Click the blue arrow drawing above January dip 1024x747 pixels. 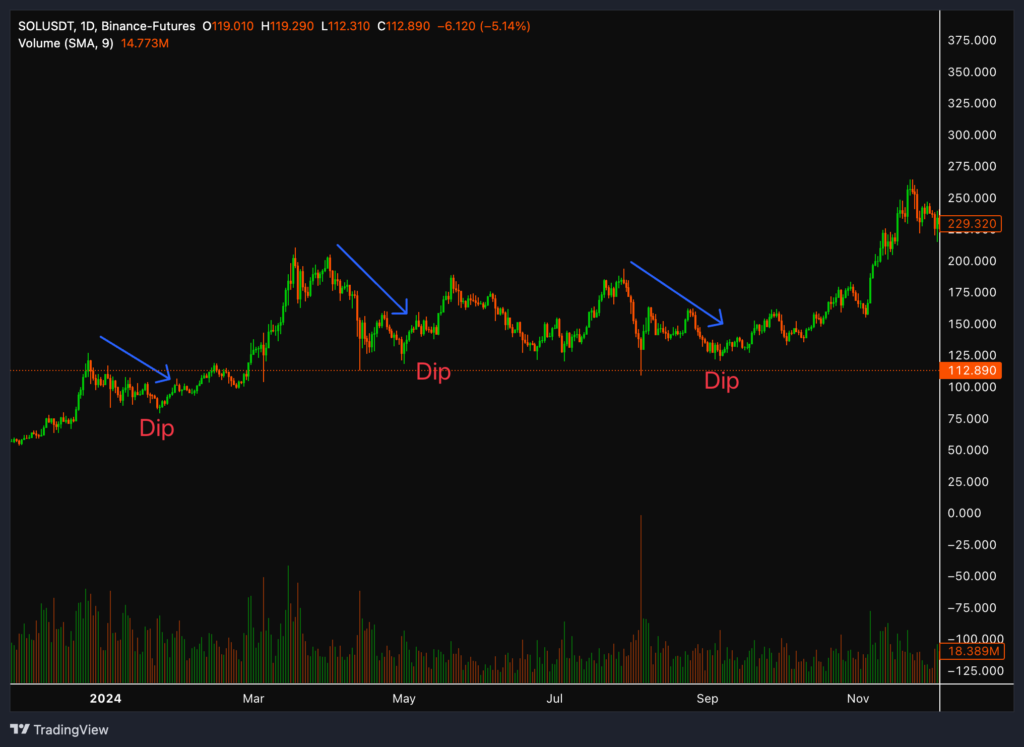[136, 358]
